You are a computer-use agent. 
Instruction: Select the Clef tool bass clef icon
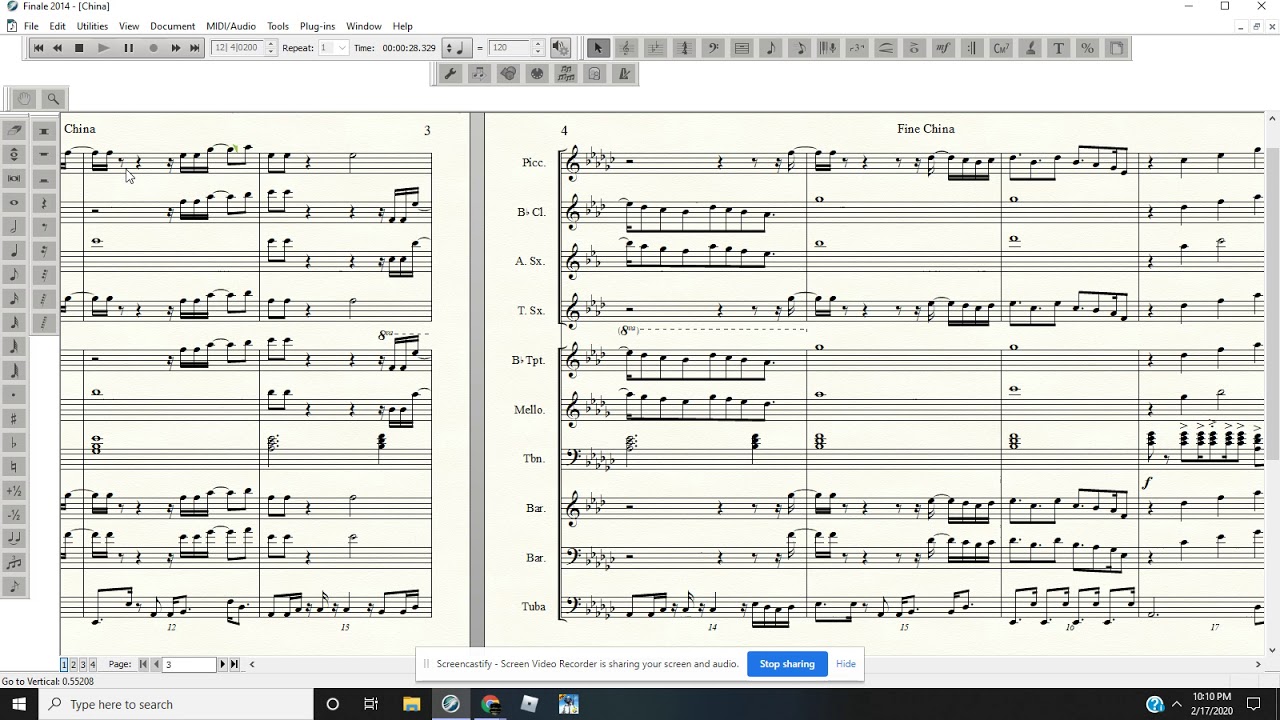pyautogui.click(x=713, y=47)
